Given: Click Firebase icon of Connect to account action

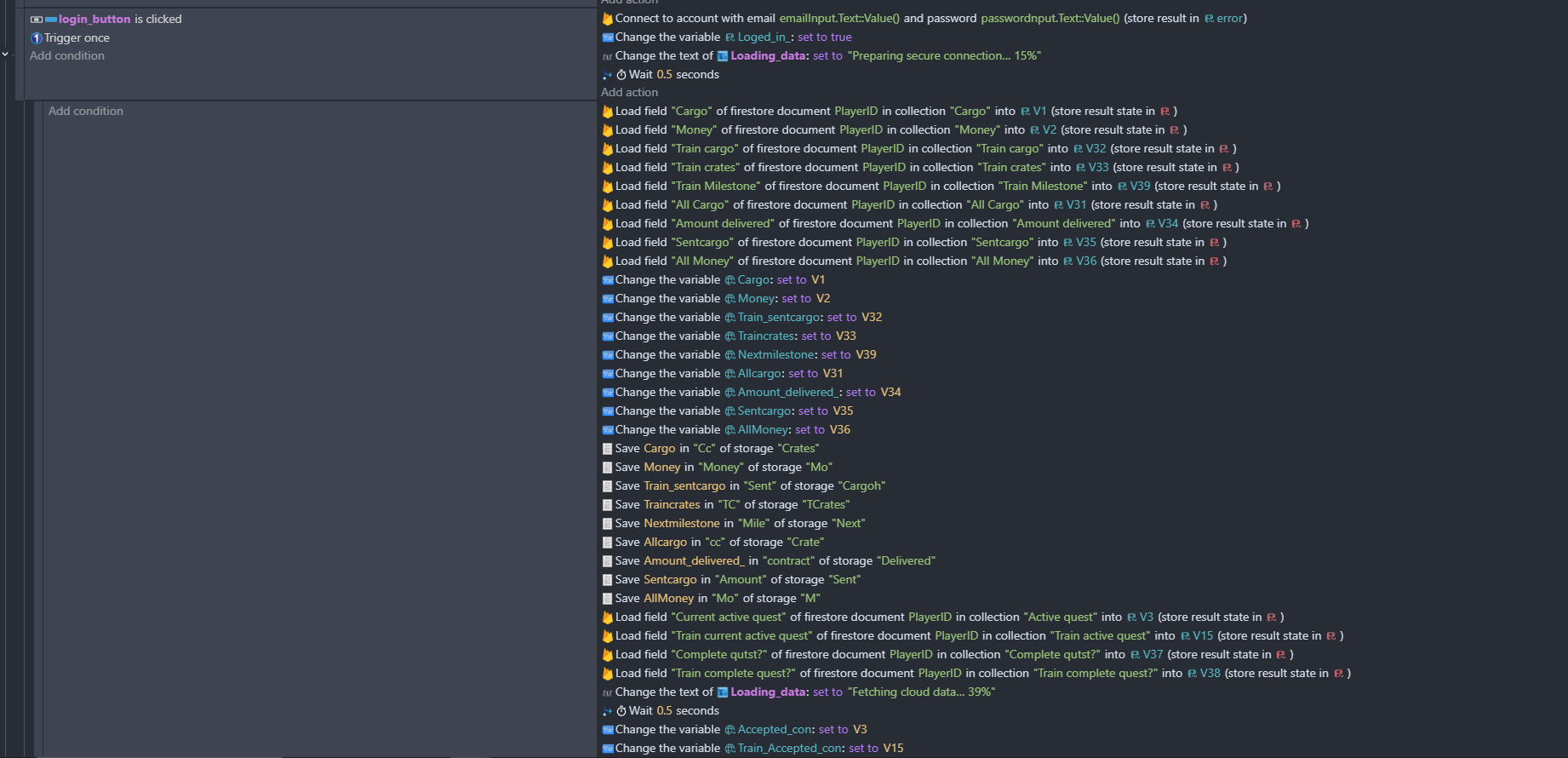Looking at the screenshot, I should [x=608, y=18].
